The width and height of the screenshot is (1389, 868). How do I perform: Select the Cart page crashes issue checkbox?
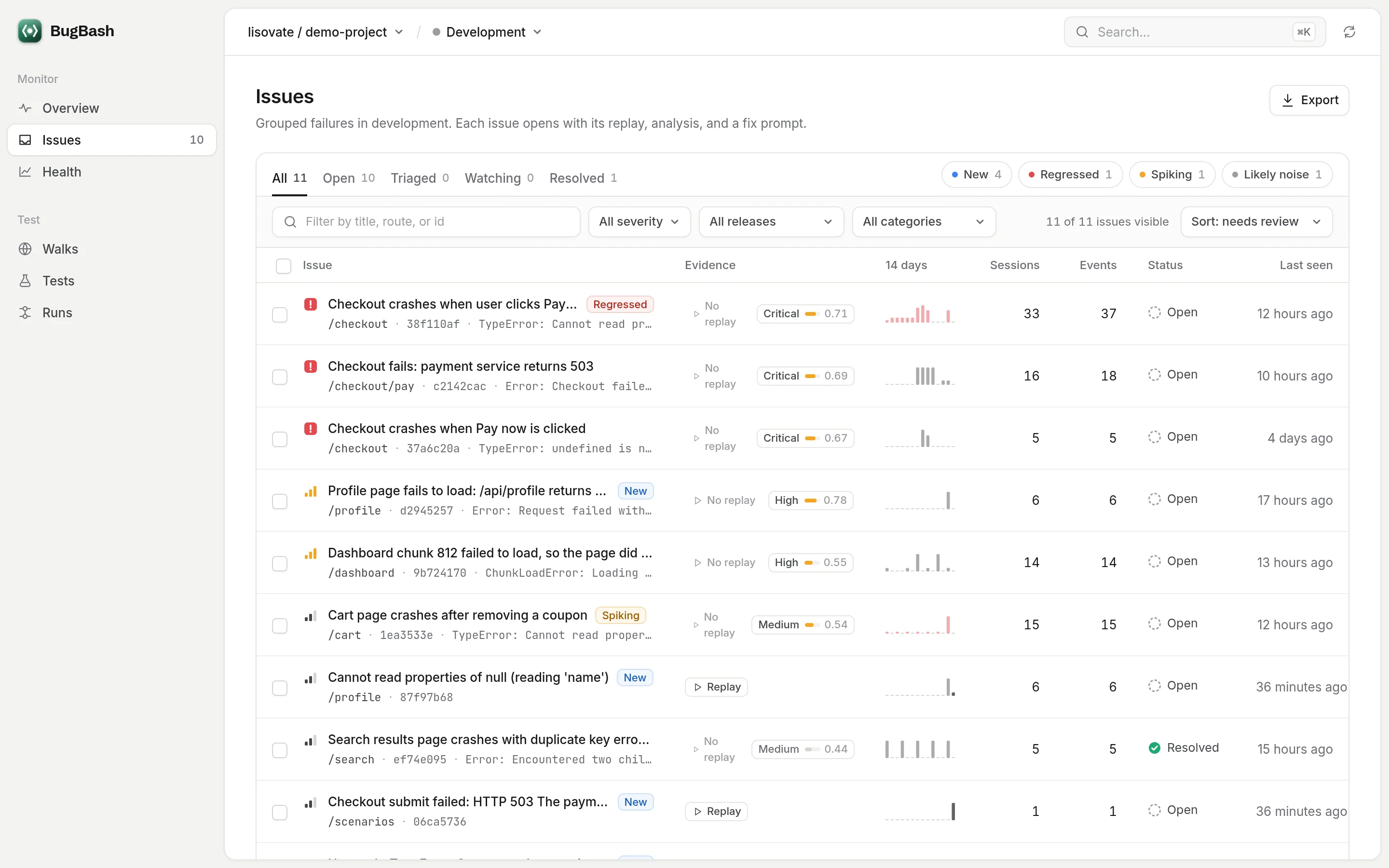pos(280,626)
